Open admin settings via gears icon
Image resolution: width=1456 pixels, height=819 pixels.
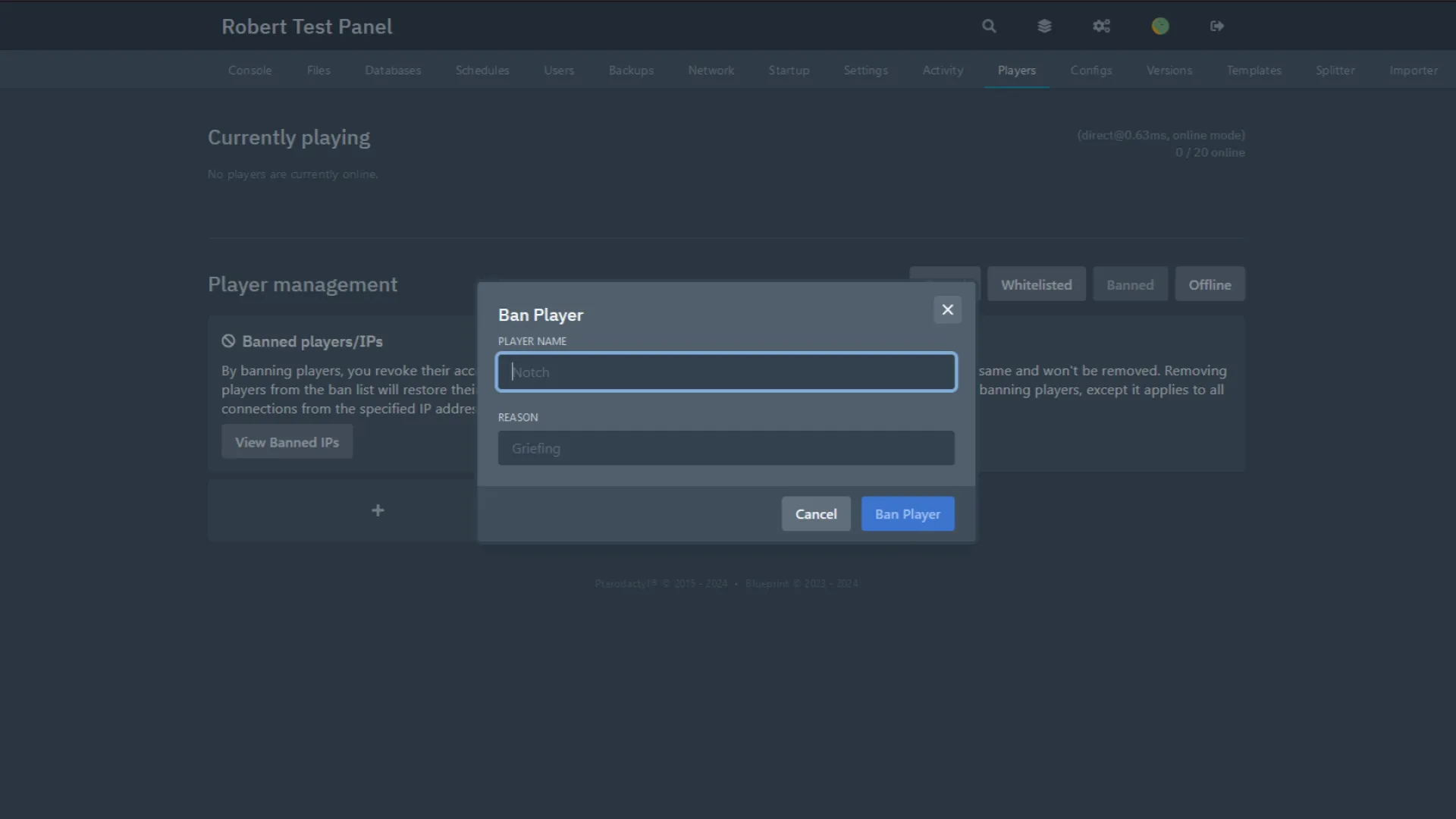pyautogui.click(x=1102, y=25)
